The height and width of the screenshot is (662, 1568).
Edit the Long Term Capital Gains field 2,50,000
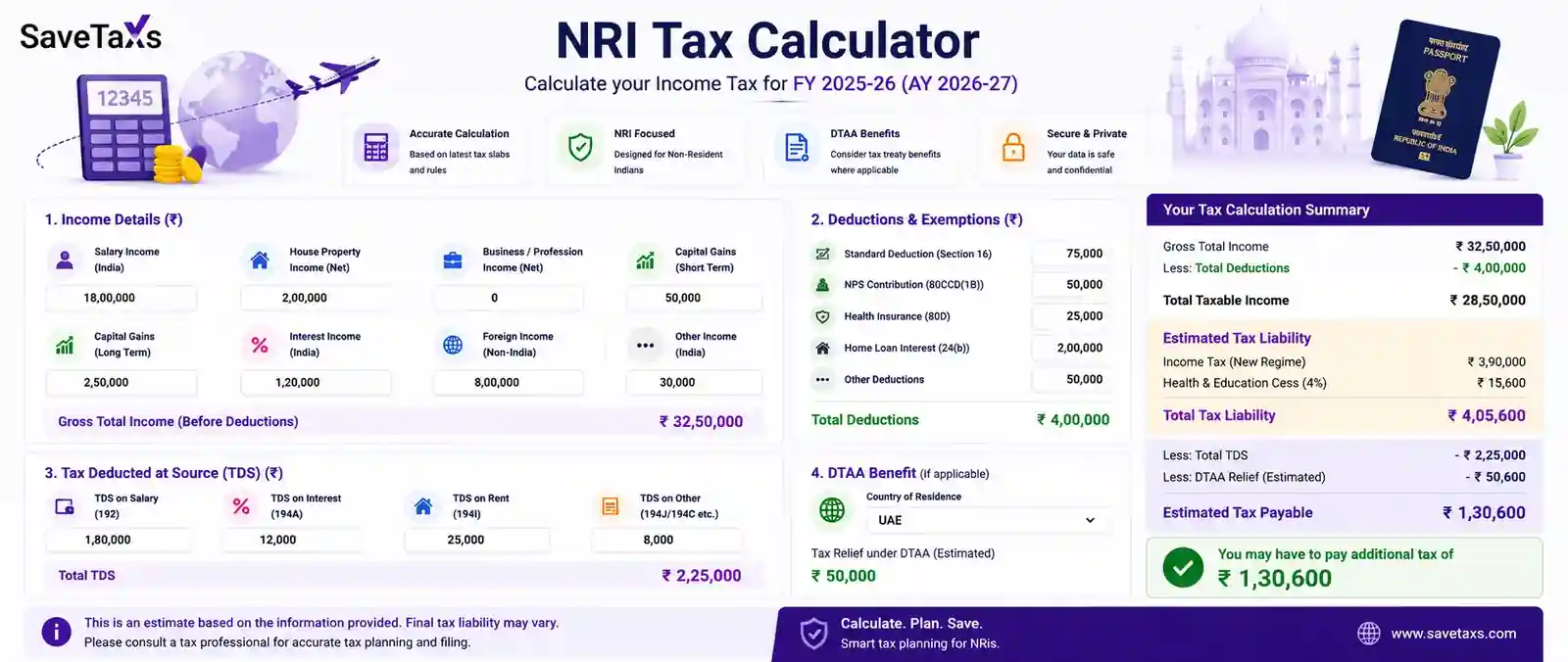point(122,383)
